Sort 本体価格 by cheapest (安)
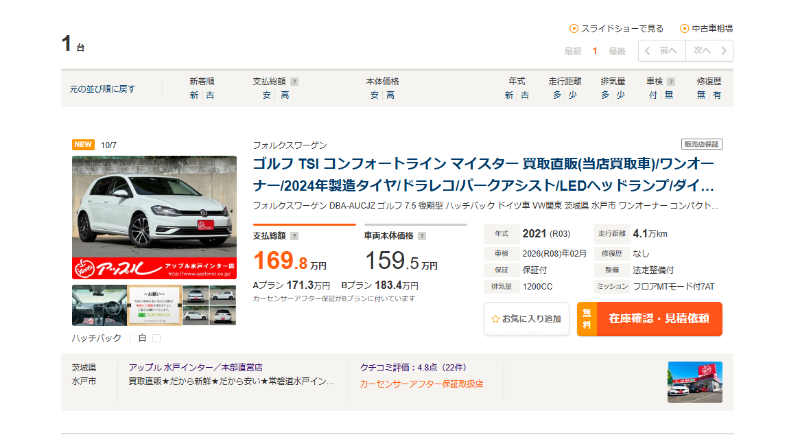Image resolution: width=800 pixels, height=441 pixels. [375, 95]
